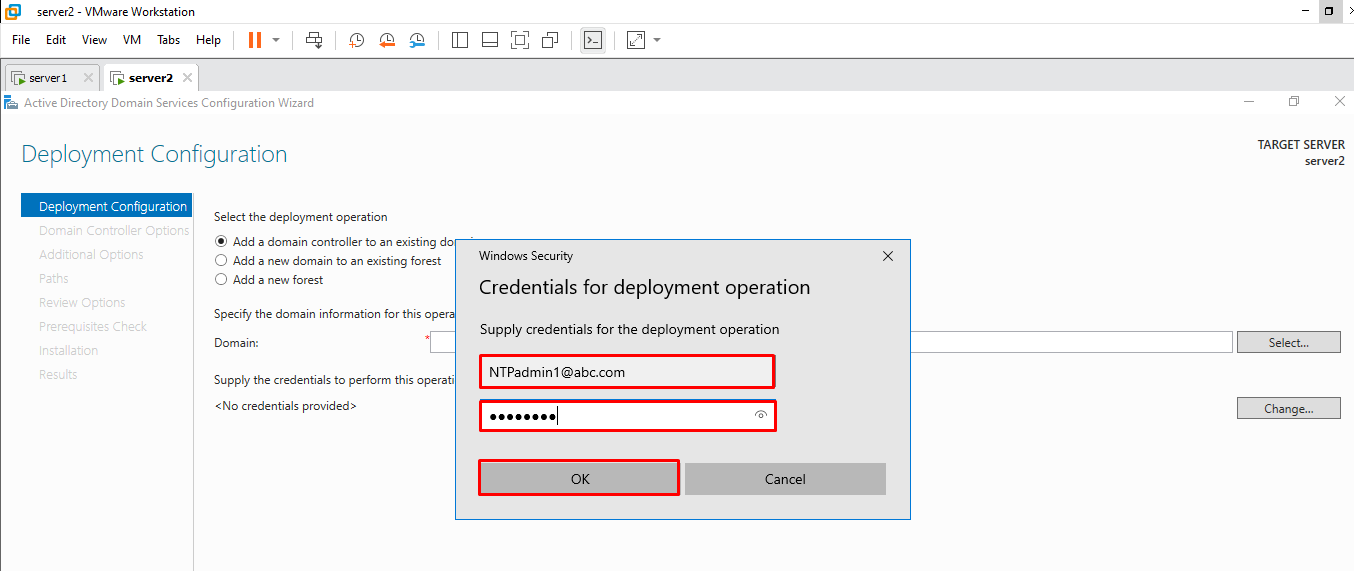
Task: Open the View menu
Action: pos(94,40)
